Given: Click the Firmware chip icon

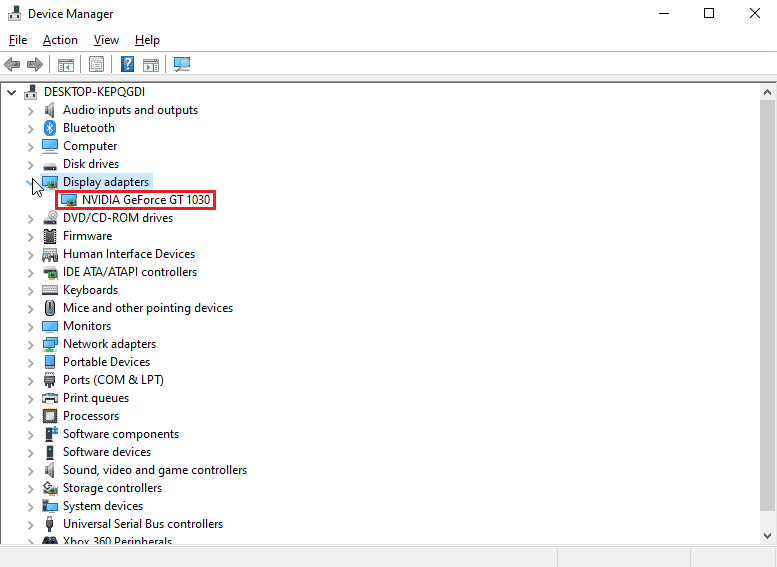Looking at the screenshot, I should coord(50,236).
